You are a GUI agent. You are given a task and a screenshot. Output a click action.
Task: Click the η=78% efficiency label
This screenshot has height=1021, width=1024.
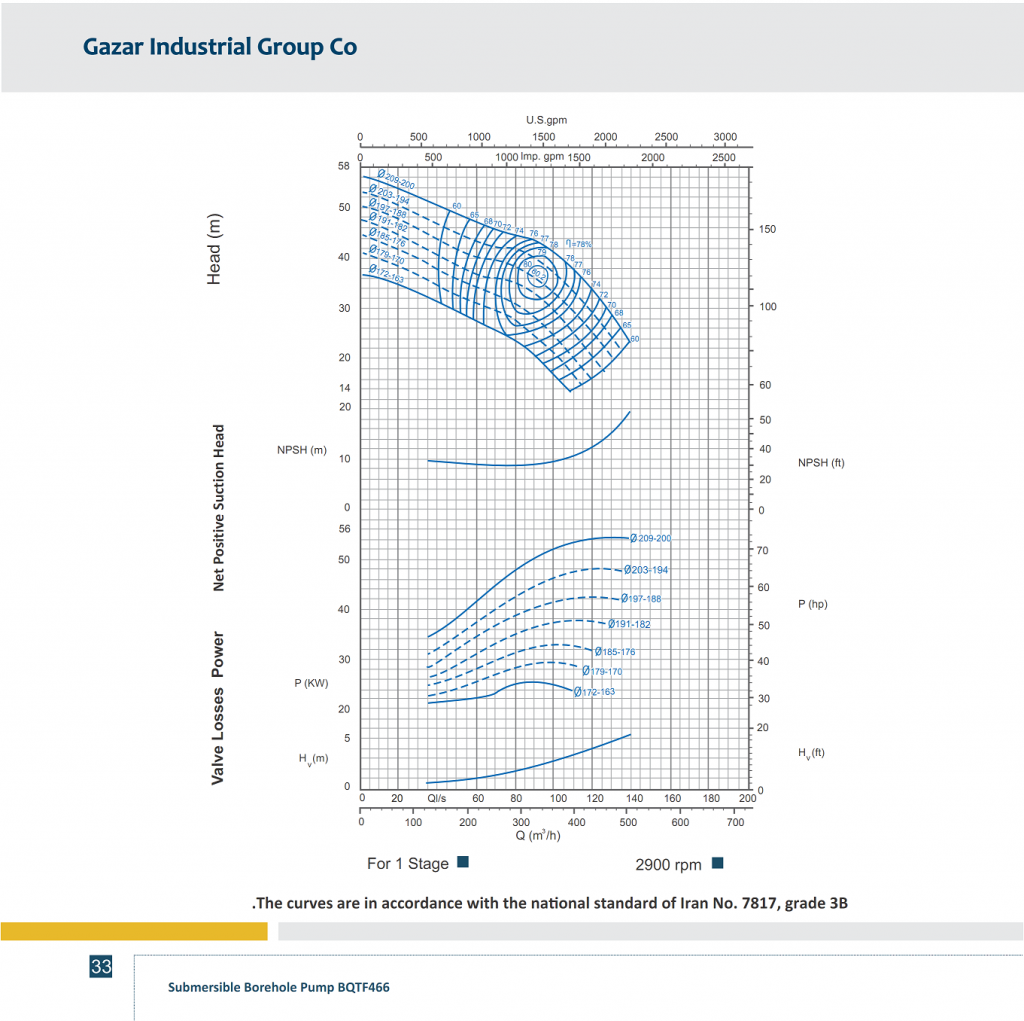point(579,244)
